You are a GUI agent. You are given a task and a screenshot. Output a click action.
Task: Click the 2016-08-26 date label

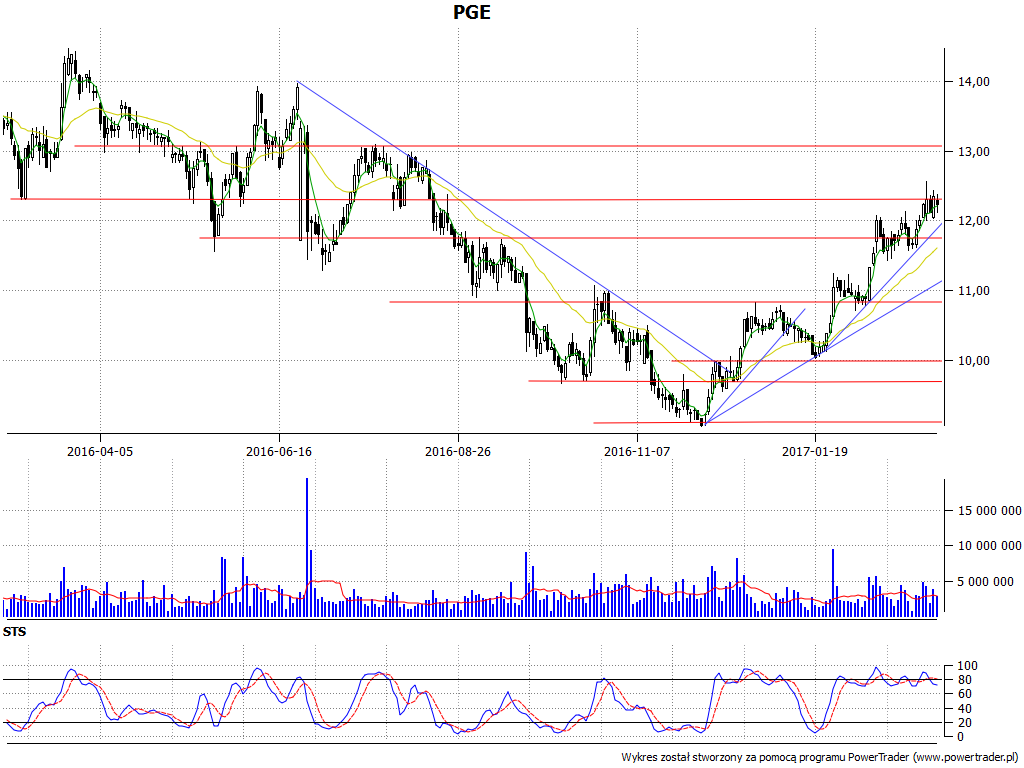[458, 451]
